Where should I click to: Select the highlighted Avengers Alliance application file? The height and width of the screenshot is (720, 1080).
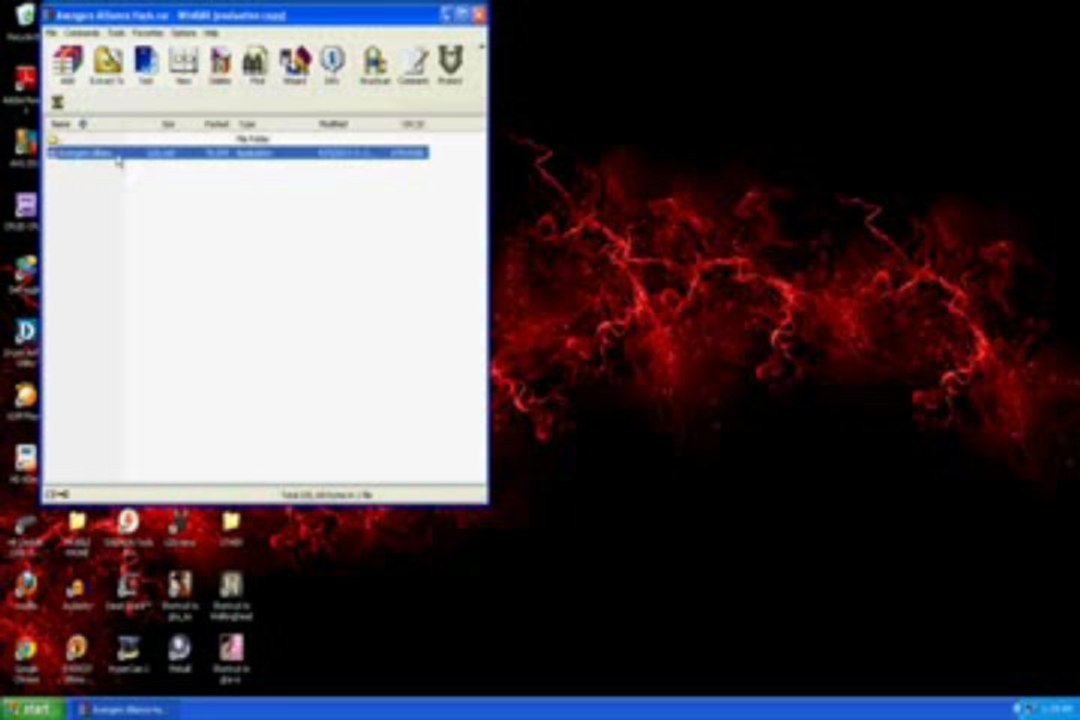(x=238, y=152)
